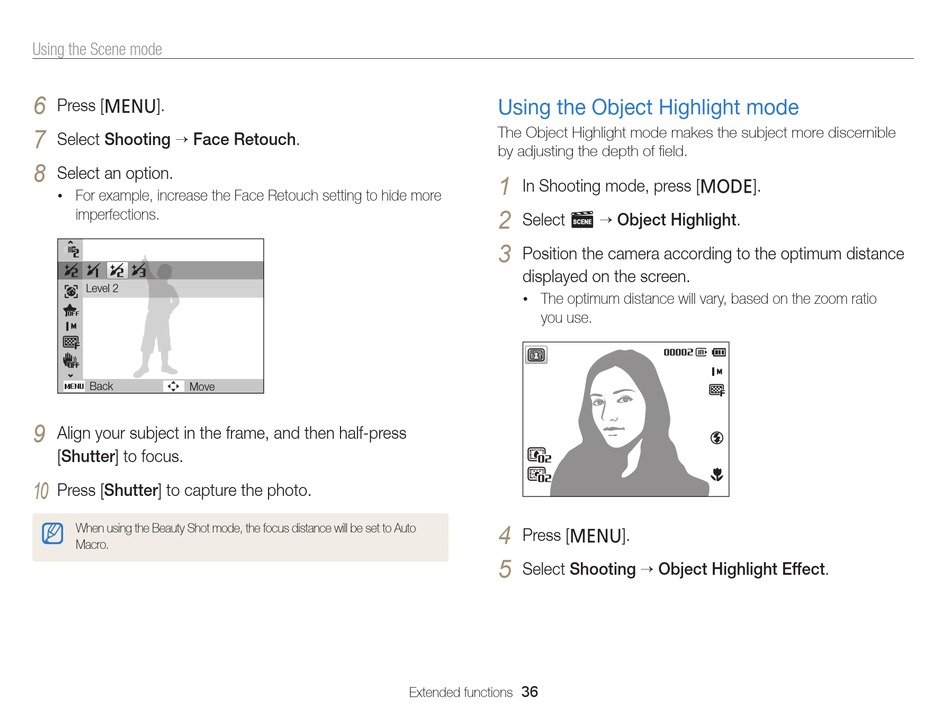950x703 pixels.
Task: Select Face Retouch Level 1 icon
Action: pos(93,270)
